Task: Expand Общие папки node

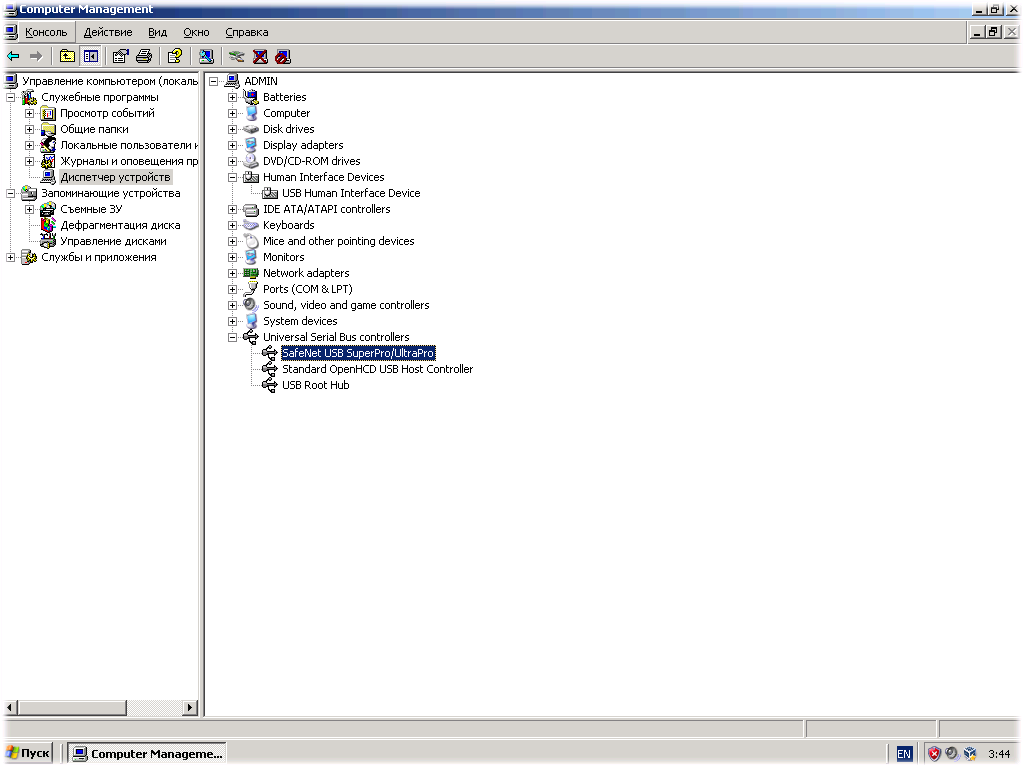Action: 29,129
